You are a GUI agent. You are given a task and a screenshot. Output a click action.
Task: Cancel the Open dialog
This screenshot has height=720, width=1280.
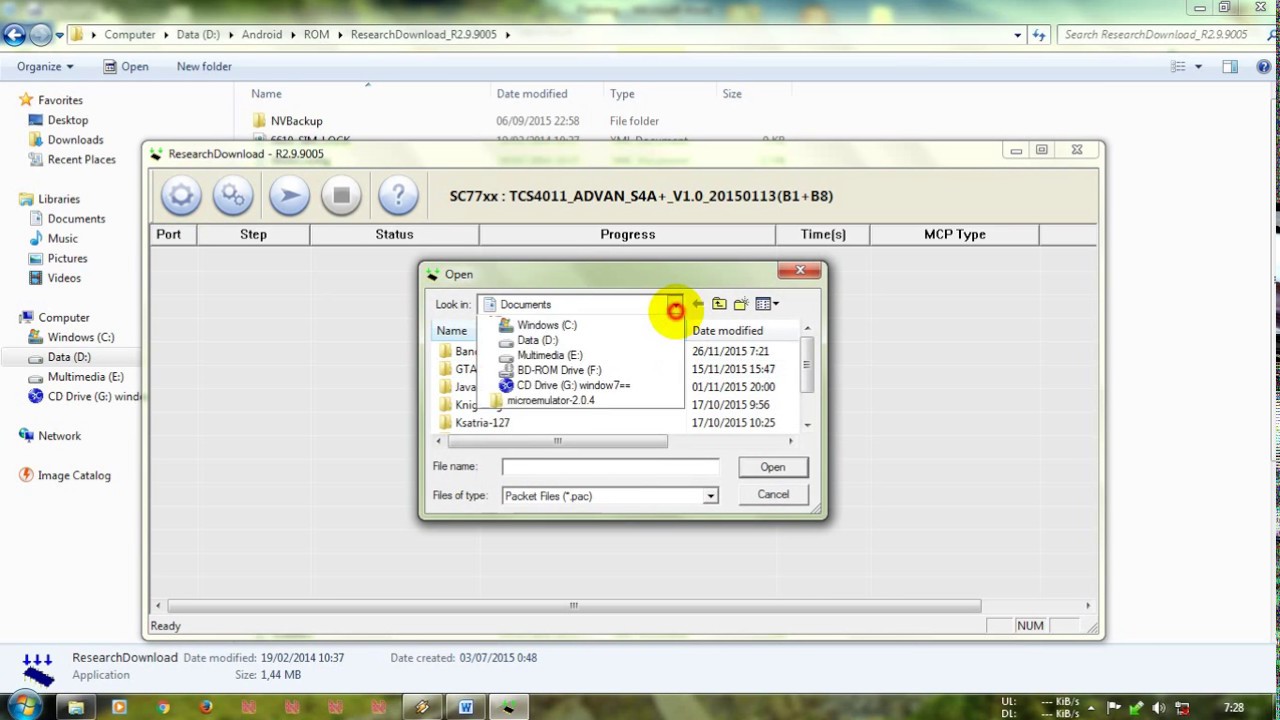[x=772, y=494]
